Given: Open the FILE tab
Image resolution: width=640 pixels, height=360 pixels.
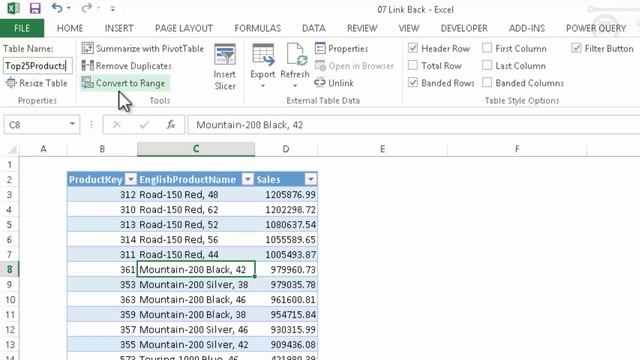Looking at the screenshot, I should tap(22, 28).
